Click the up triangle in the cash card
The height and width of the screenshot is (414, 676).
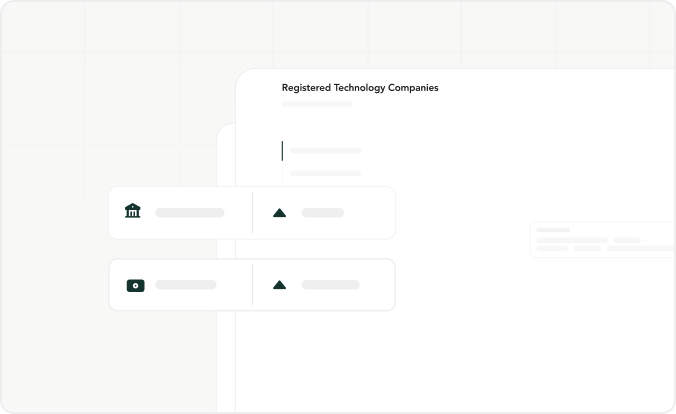point(279,285)
